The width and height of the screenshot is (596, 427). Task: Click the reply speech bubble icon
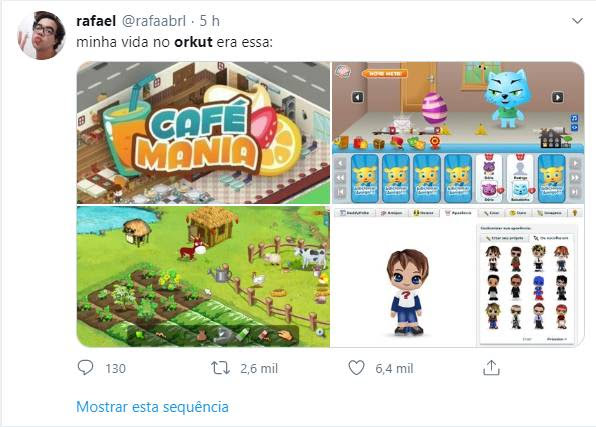tap(85, 368)
